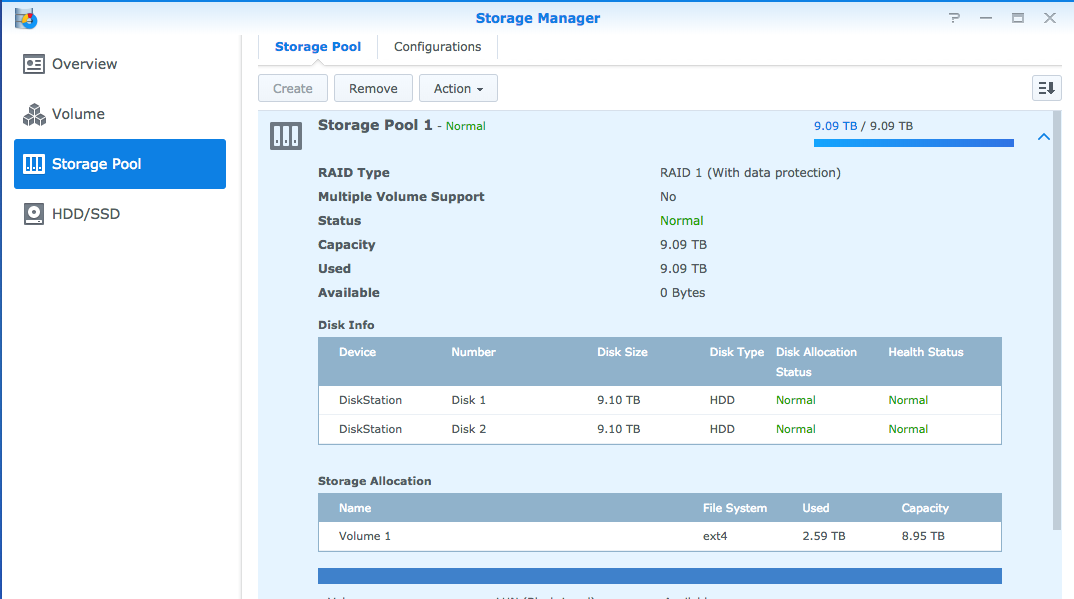The width and height of the screenshot is (1074, 599).
Task: Select the Volume sidebar icon
Action: pos(36,114)
